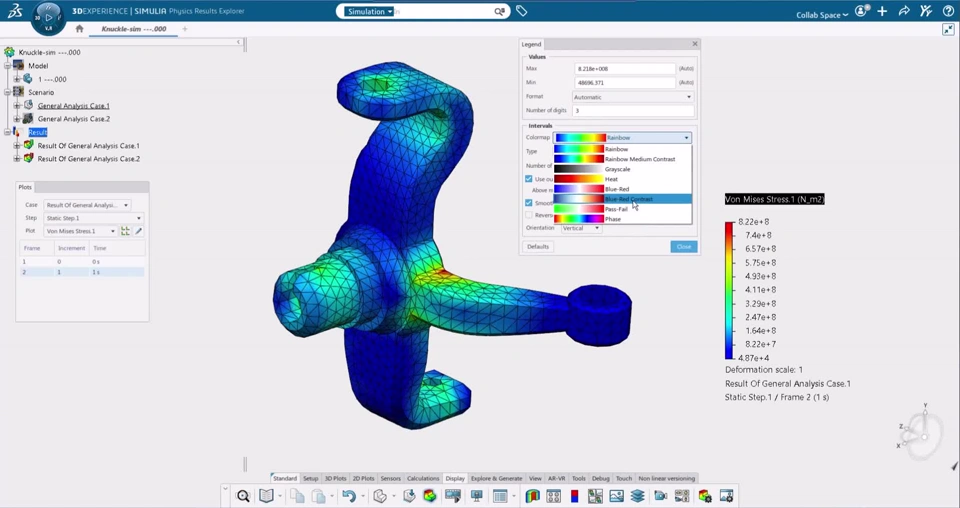Click the Max value input field

[x=624, y=69]
